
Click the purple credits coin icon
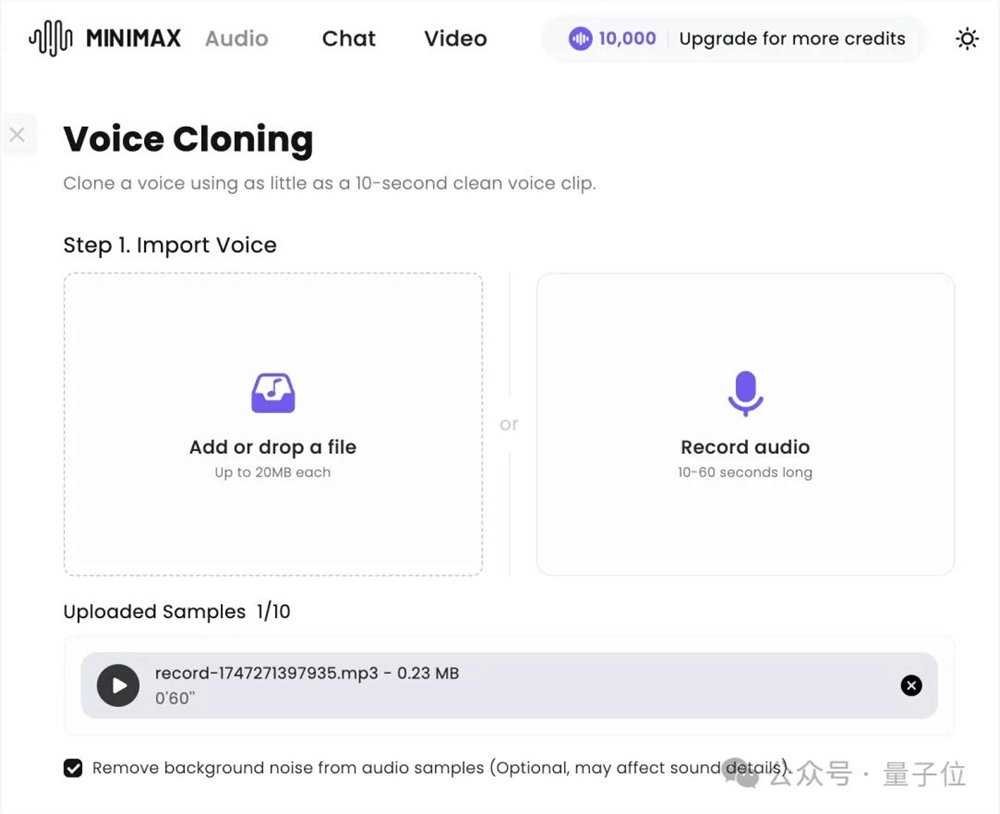[580, 39]
